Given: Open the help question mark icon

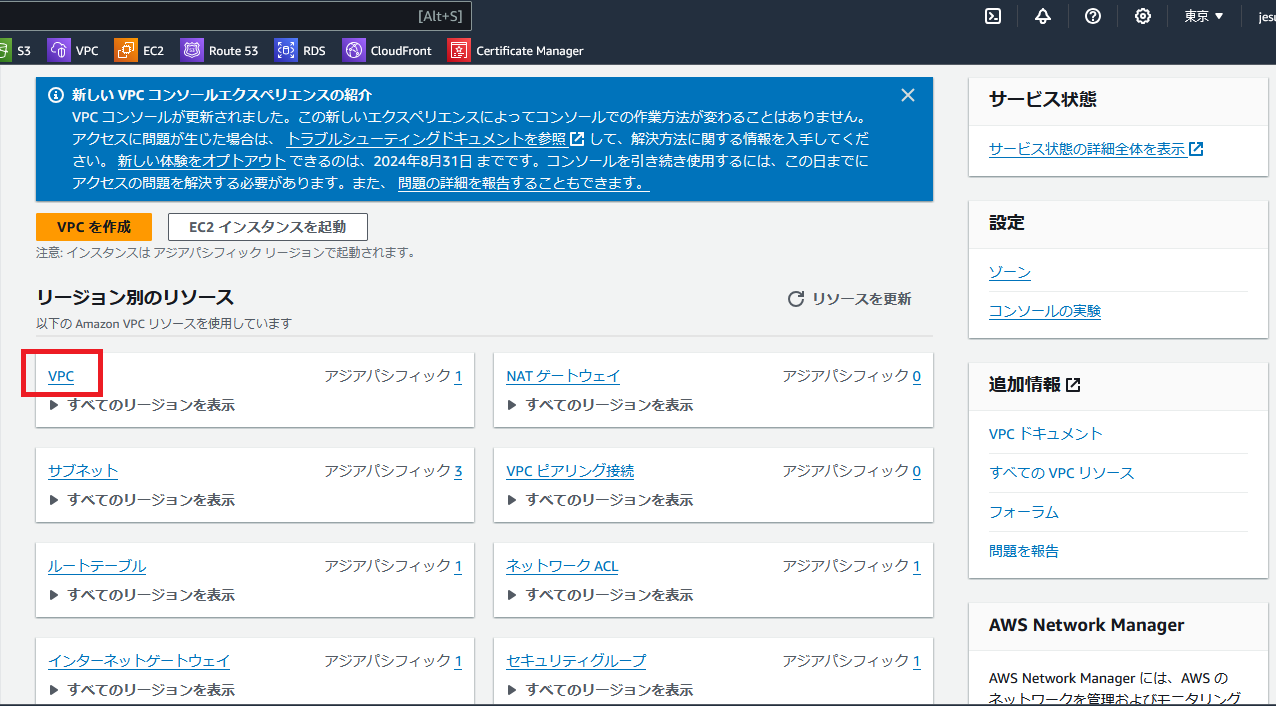Looking at the screenshot, I should coord(1093,16).
